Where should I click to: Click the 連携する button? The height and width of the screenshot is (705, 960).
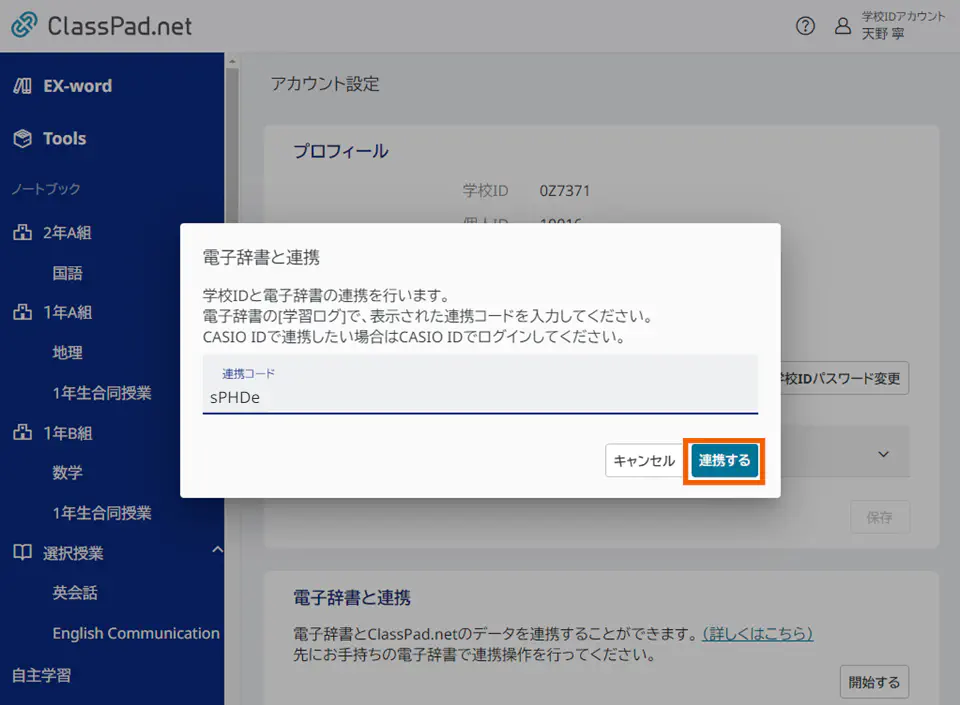[724, 461]
